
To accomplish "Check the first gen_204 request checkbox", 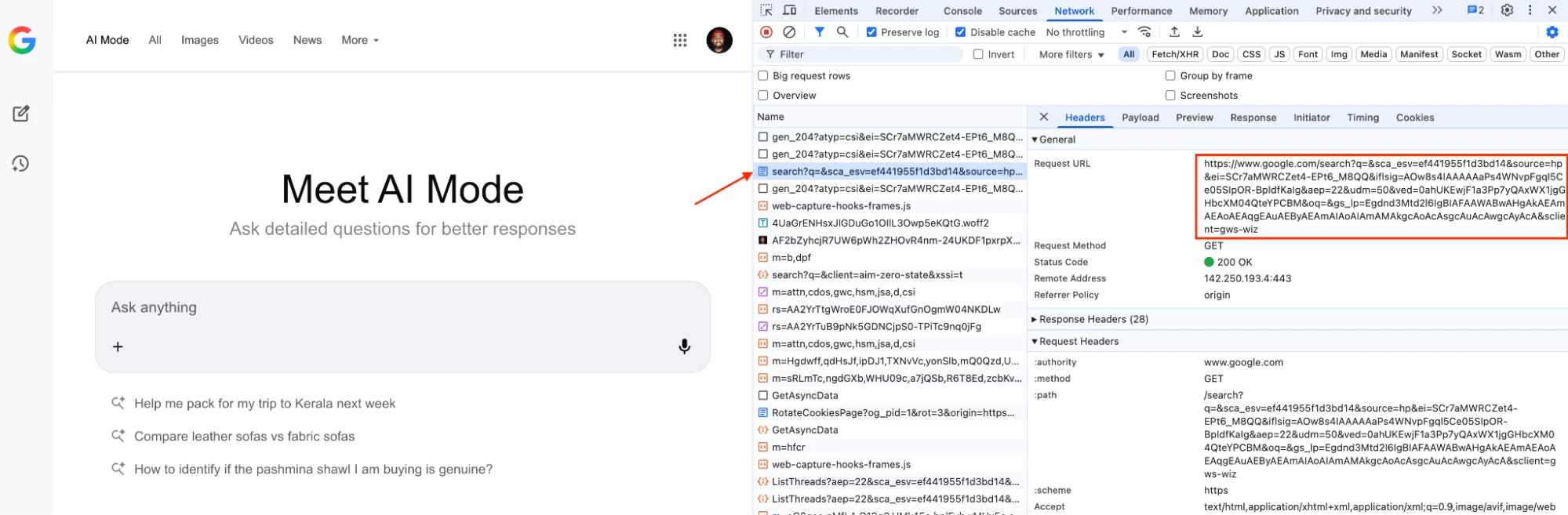I will (x=763, y=137).
